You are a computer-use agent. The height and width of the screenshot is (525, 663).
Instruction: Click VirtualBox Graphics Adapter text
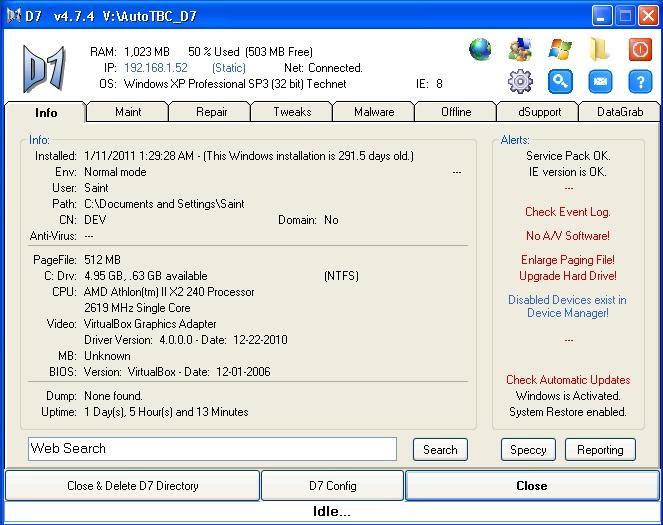tap(150, 324)
